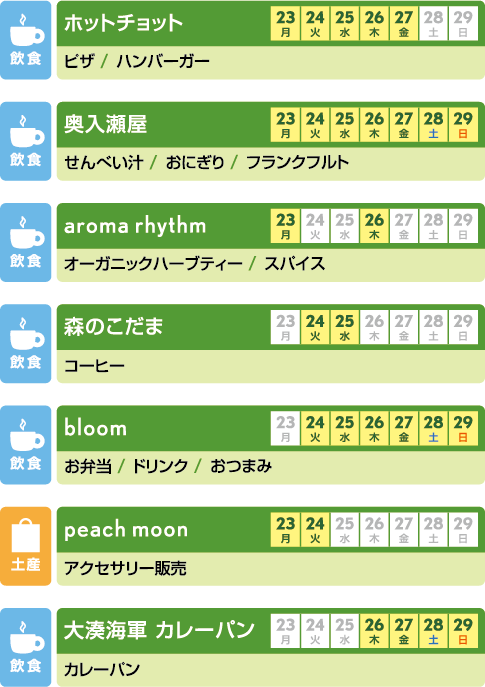
Task: Click the 土産 shopping bag icon beside peach moon
Action: coord(25,546)
